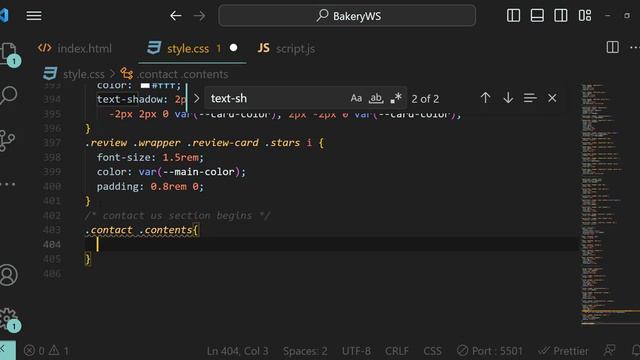Viewport: 640px width, 360px height.
Task: Toggle Use Regular Expression in Find widget
Action: [x=396, y=98]
